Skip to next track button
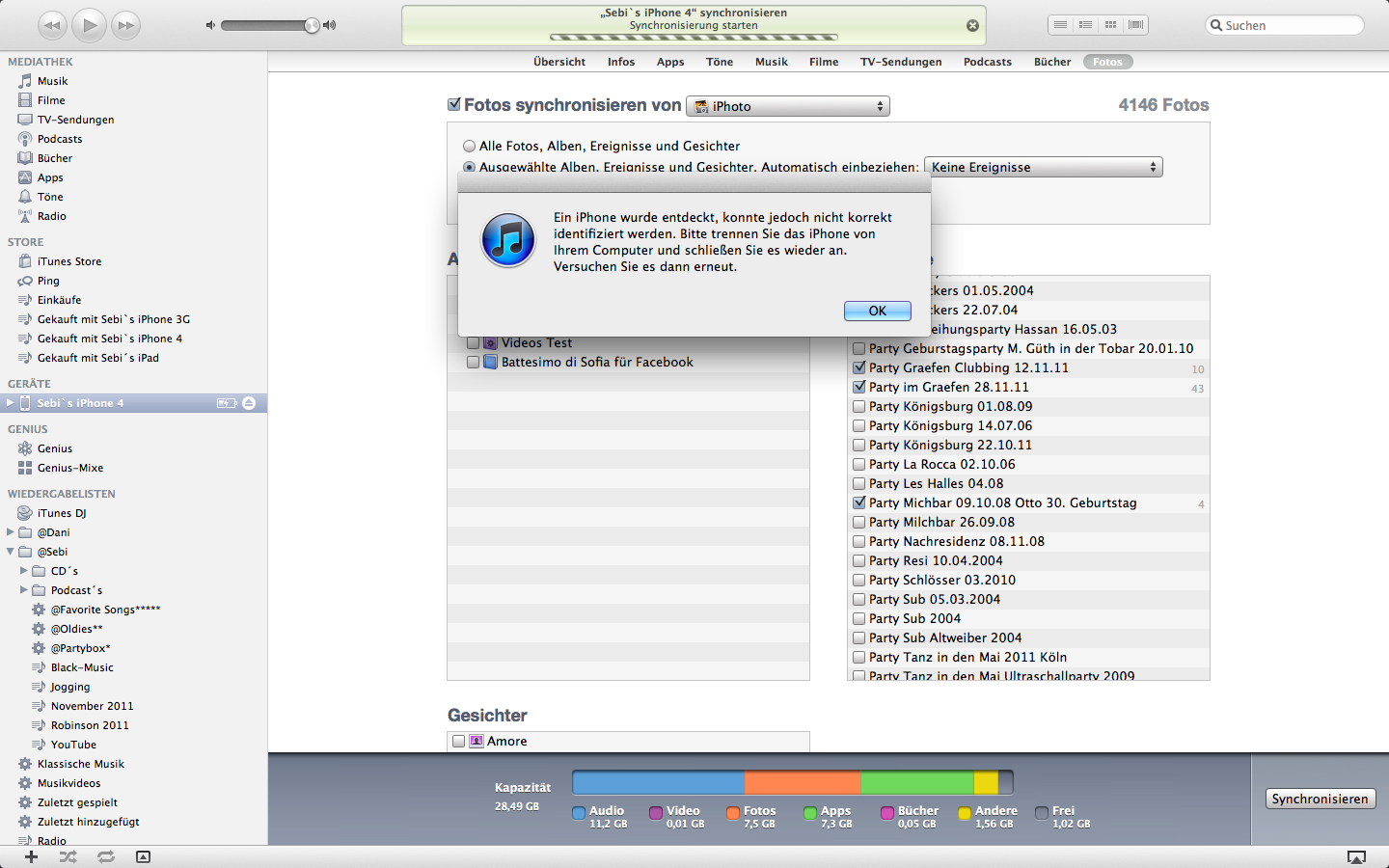 tap(125, 25)
